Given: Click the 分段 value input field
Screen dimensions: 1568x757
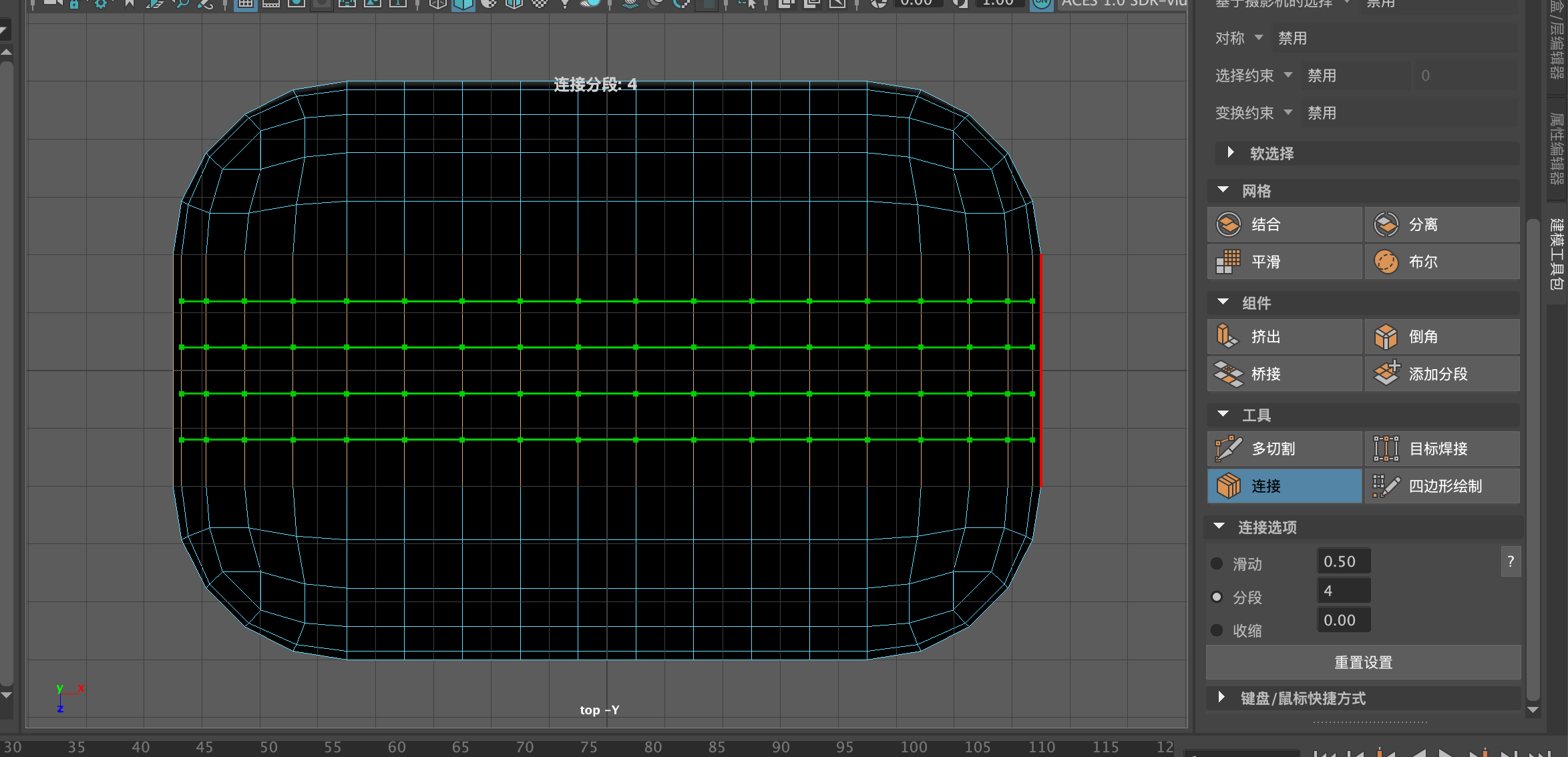Looking at the screenshot, I should (1343, 591).
